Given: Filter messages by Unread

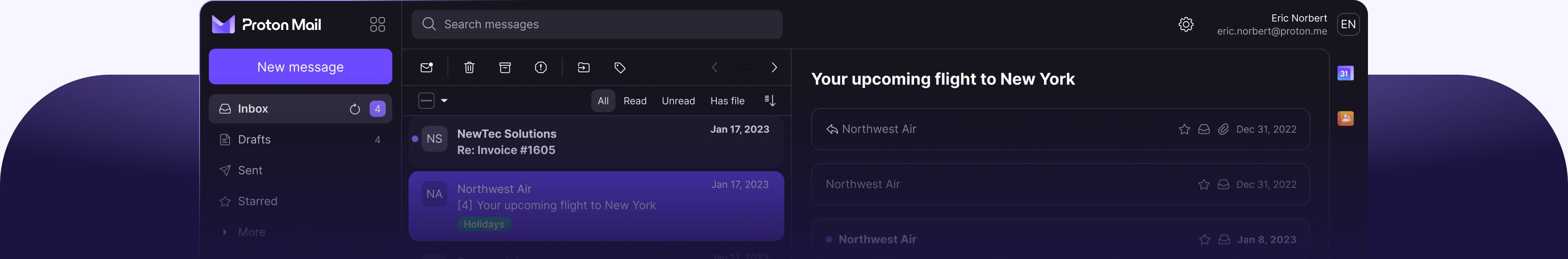Looking at the screenshot, I should 678,101.
